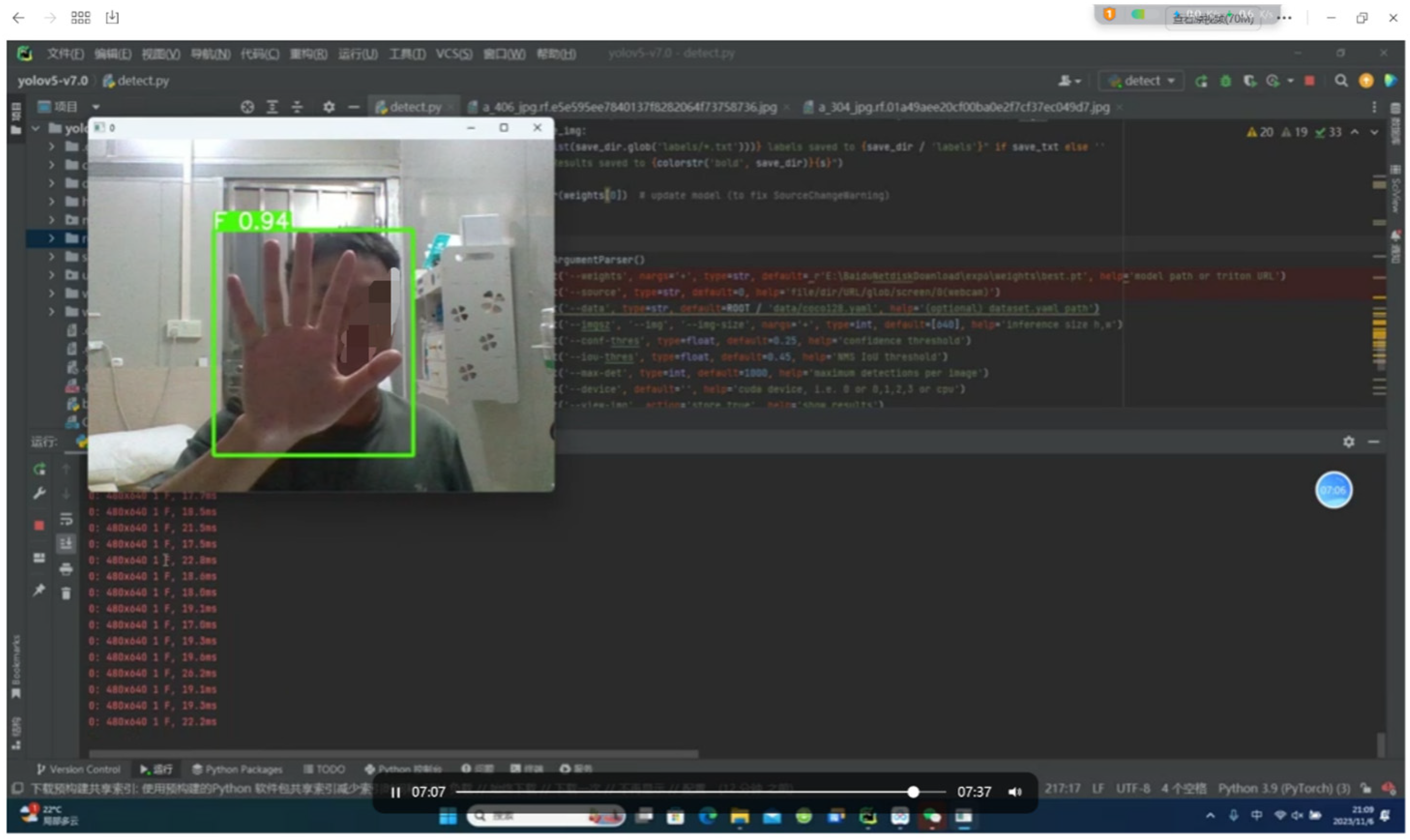Open the player's grid view icon

(x=80, y=17)
